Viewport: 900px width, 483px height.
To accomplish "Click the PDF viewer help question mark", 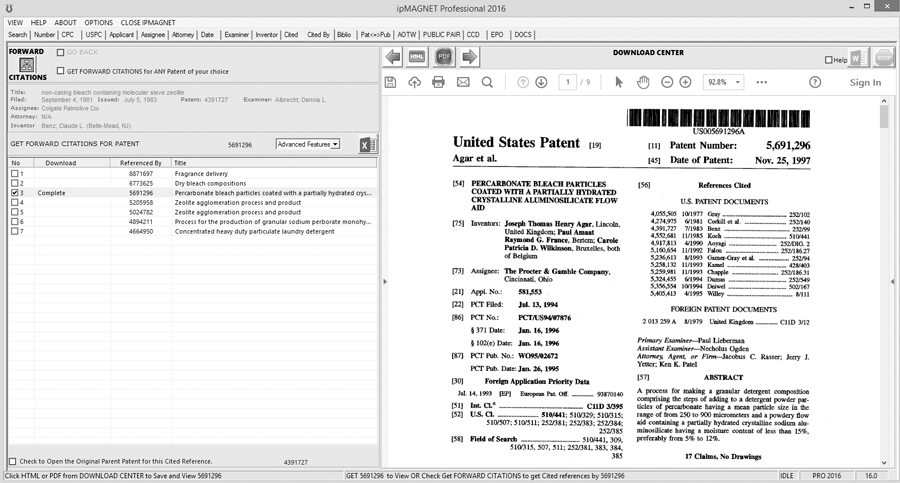I will coord(815,82).
